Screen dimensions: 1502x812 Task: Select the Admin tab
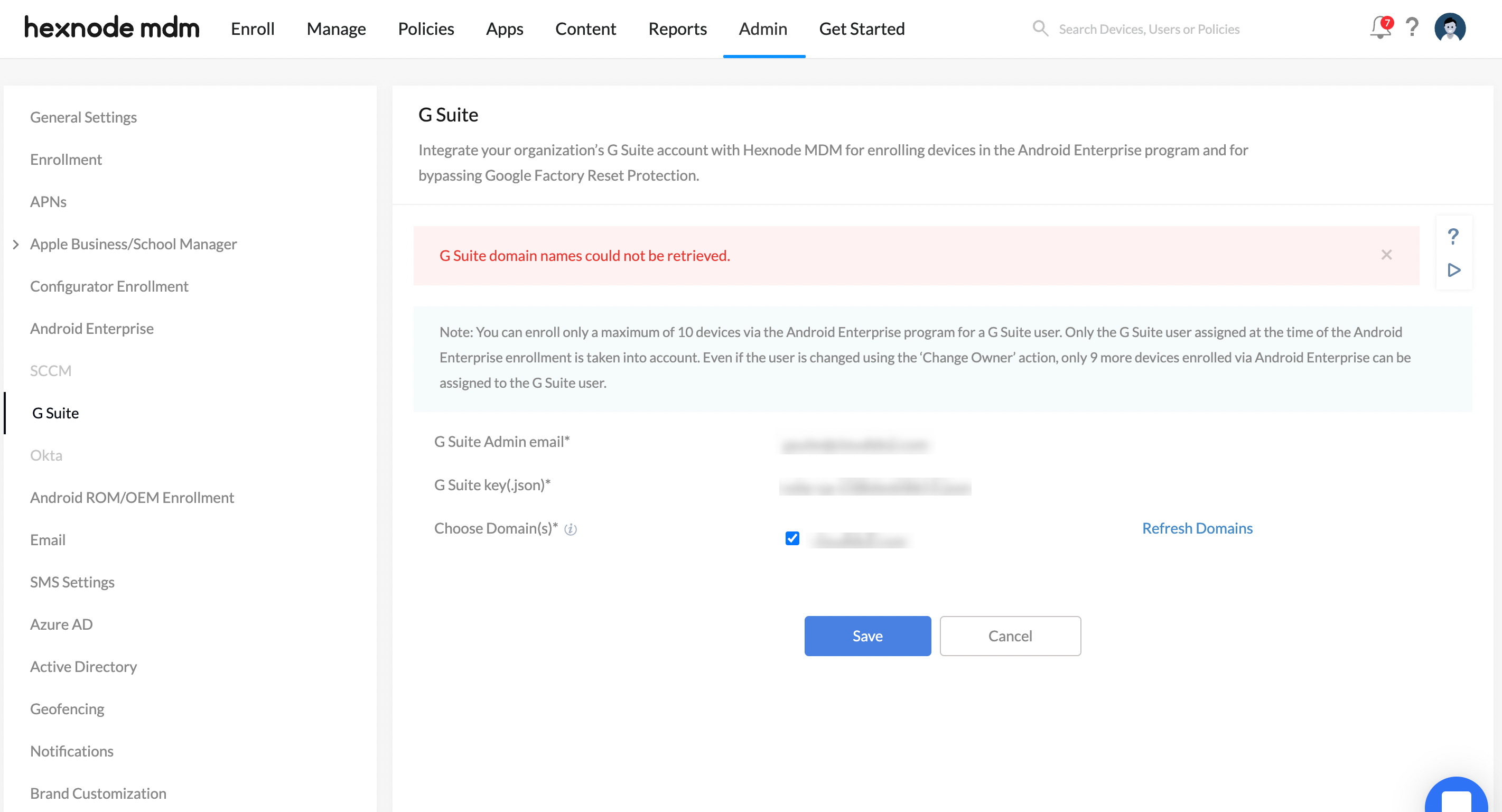763,29
